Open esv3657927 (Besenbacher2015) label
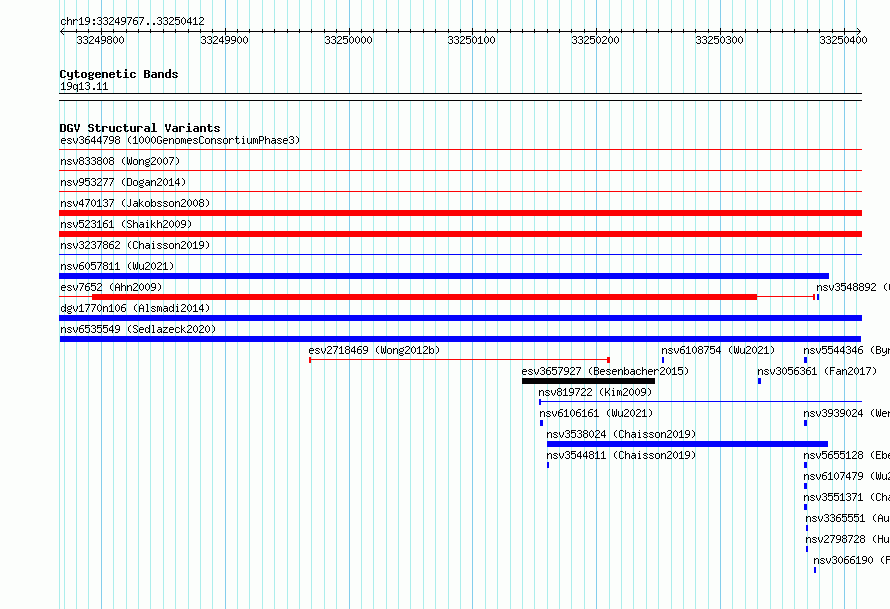Image resolution: width=890 pixels, height=609 pixels. (x=605, y=371)
